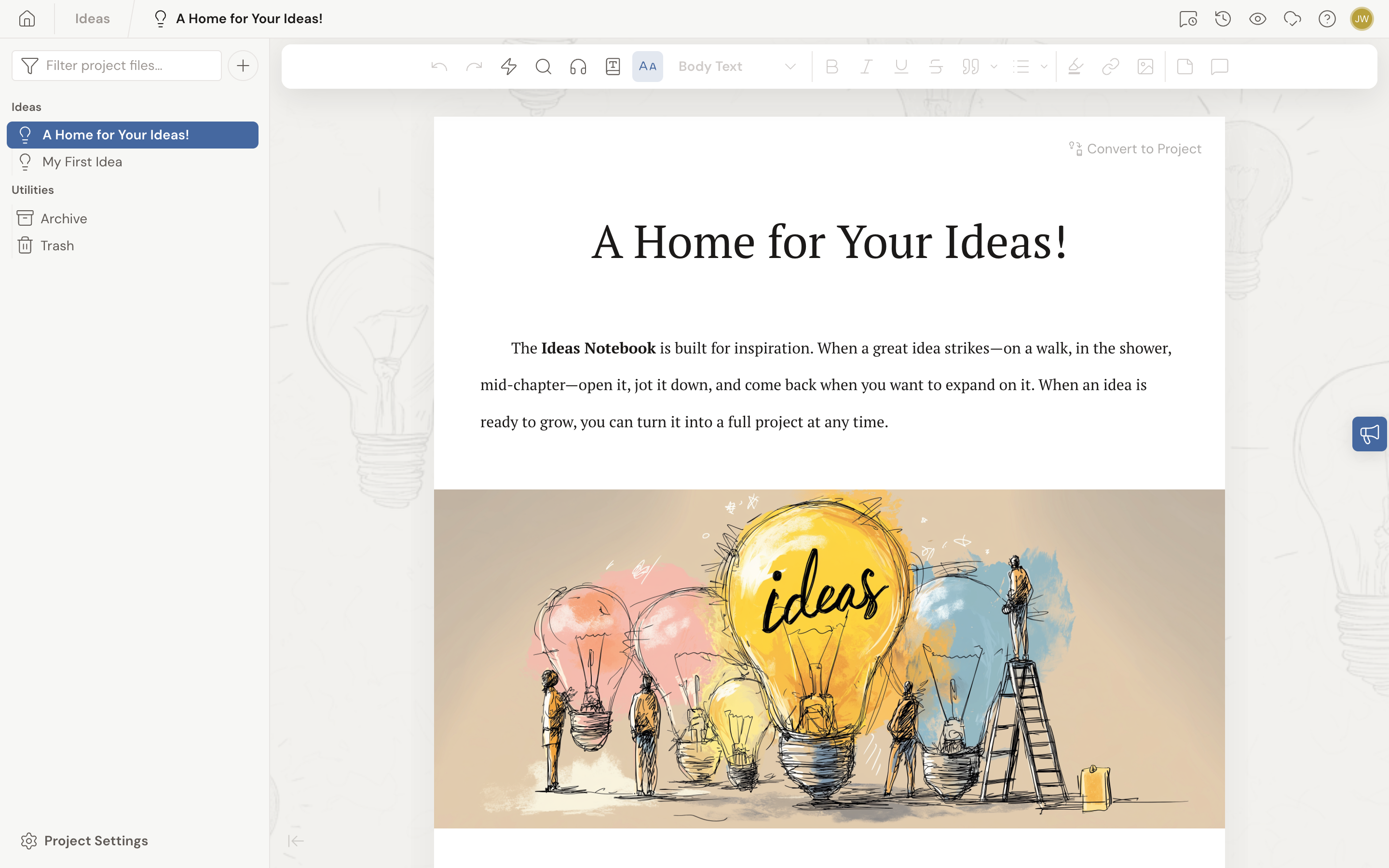The width and height of the screenshot is (1389, 868).
Task: Click the boxed T text tool icon
Action: [613, 67]
